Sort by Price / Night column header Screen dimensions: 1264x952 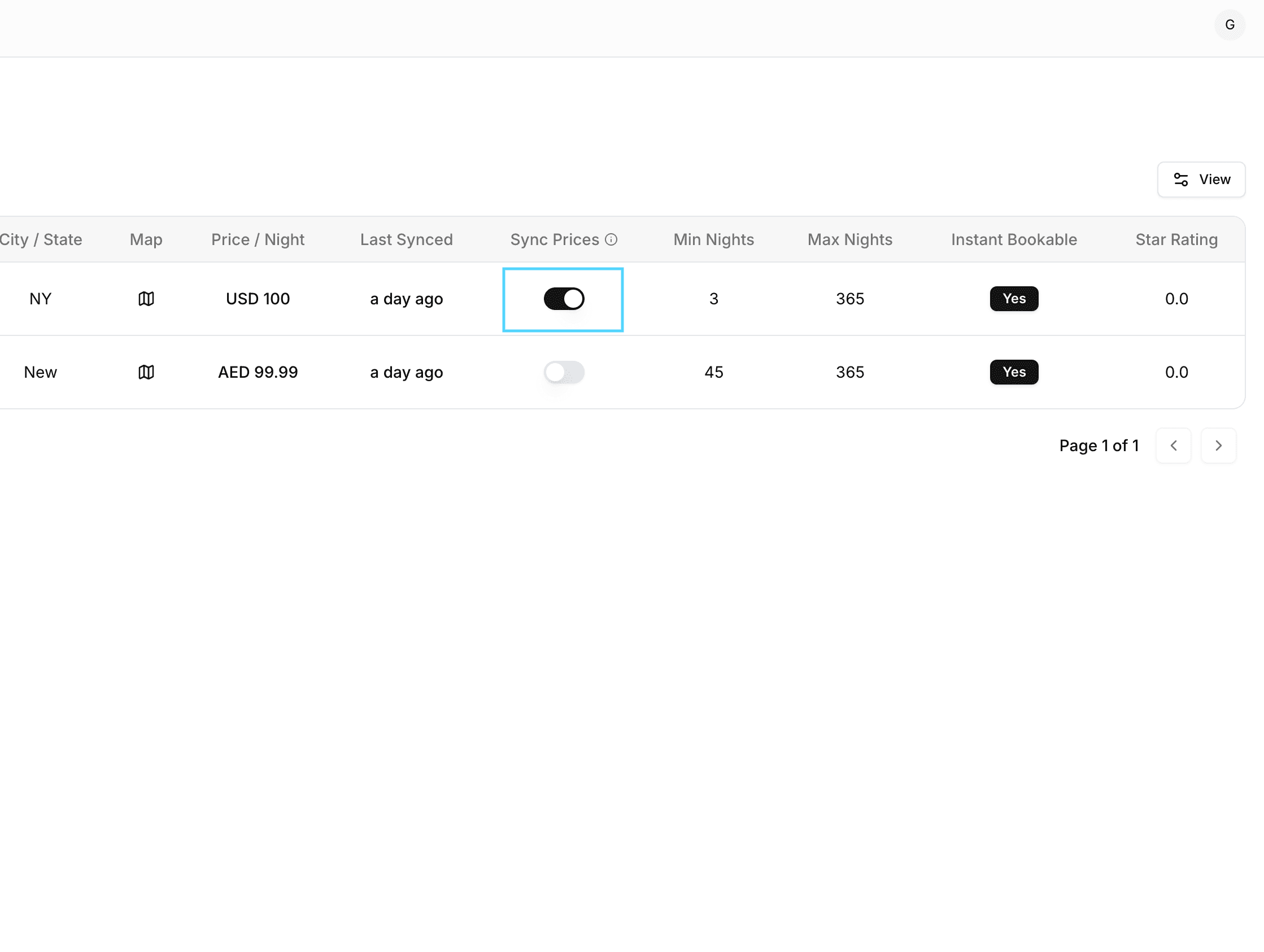(x=258, y=239)
